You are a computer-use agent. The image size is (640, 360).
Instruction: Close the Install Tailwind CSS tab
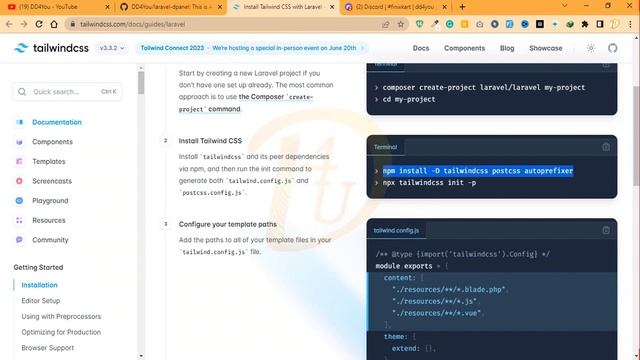tap(332, 7)
